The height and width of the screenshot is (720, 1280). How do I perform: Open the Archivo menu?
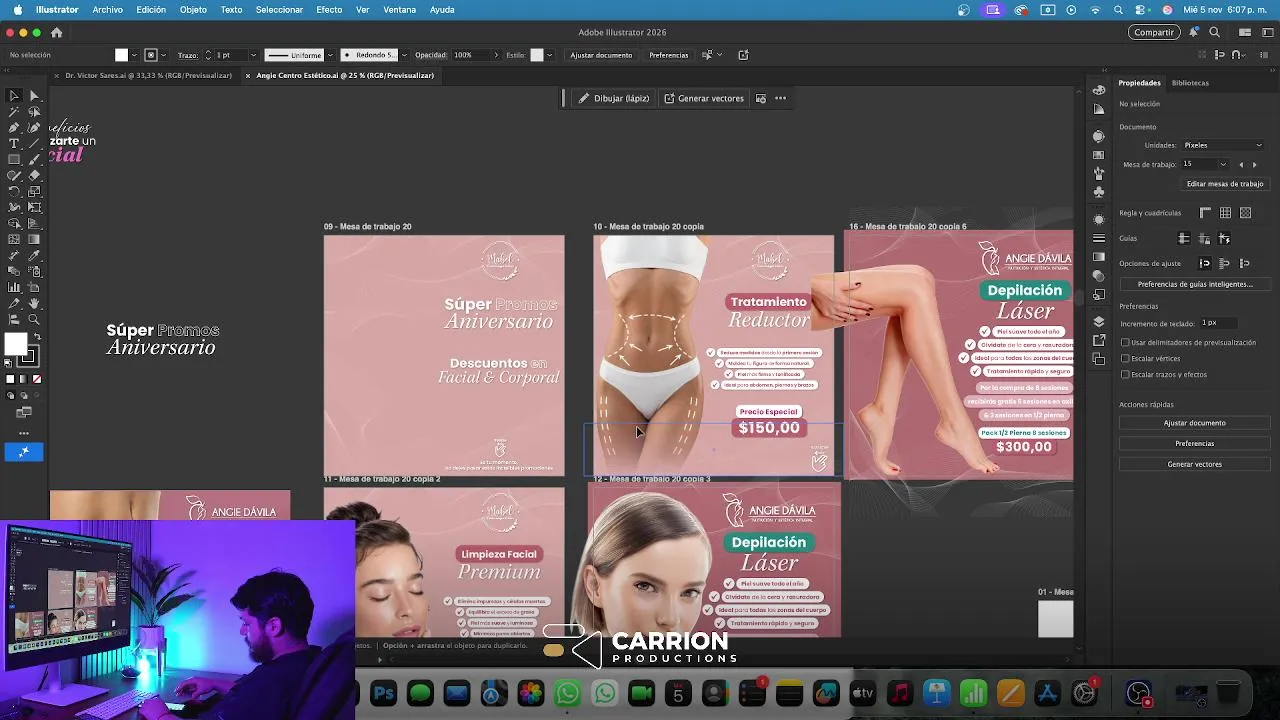coord(107,9)
